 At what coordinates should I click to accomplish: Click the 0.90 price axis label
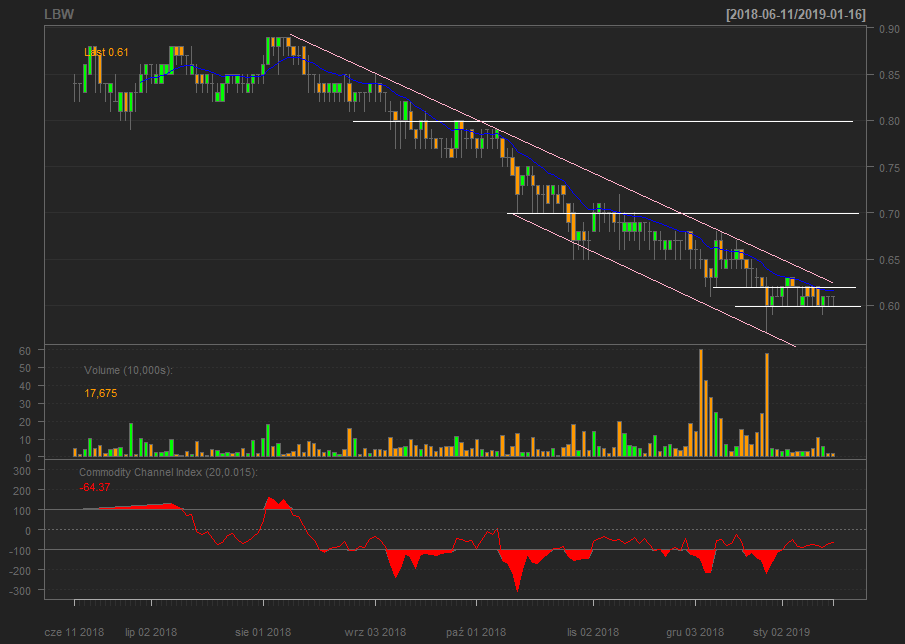(889, 29)
